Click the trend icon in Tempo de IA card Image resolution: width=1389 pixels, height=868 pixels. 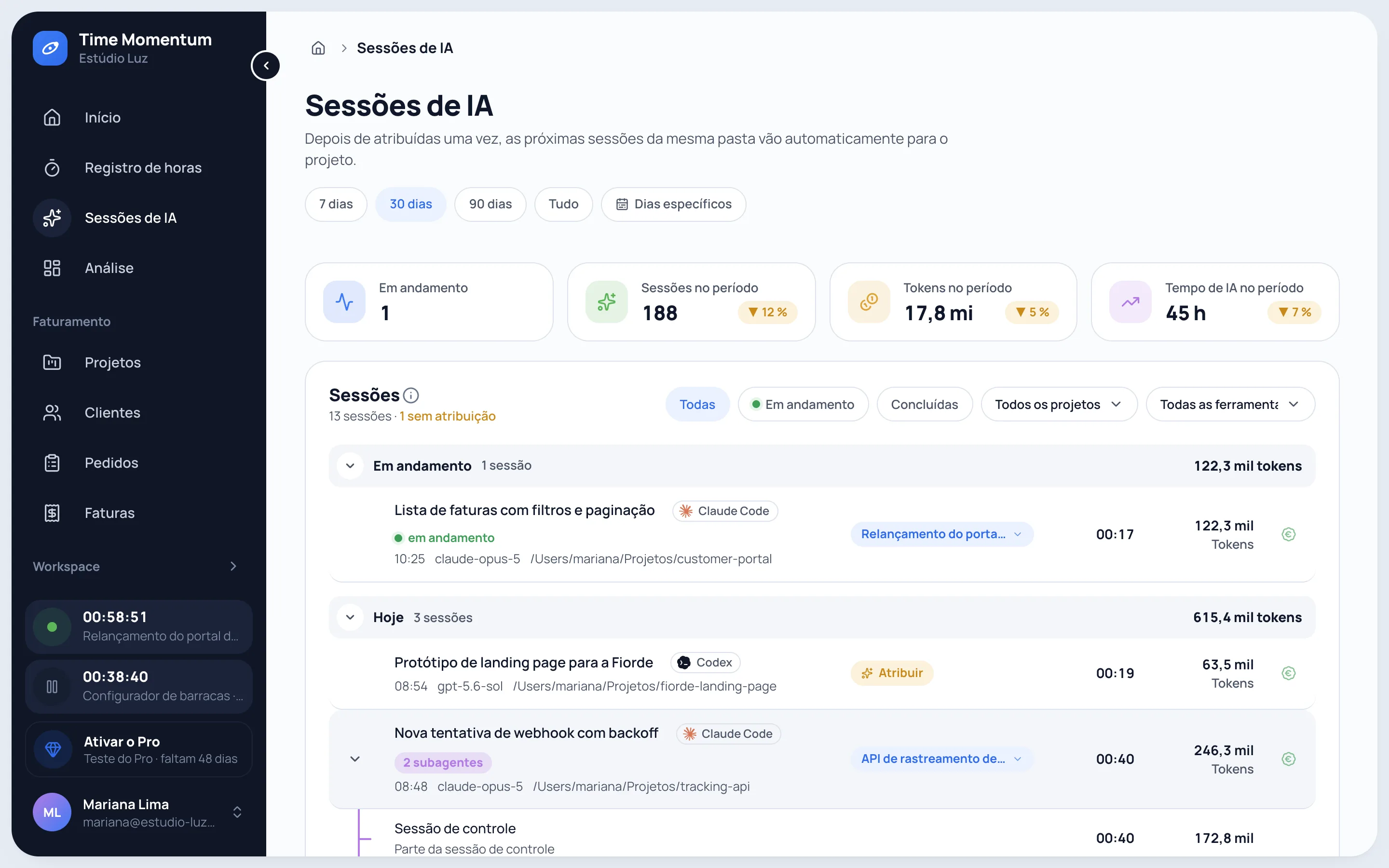[1130, 302]
